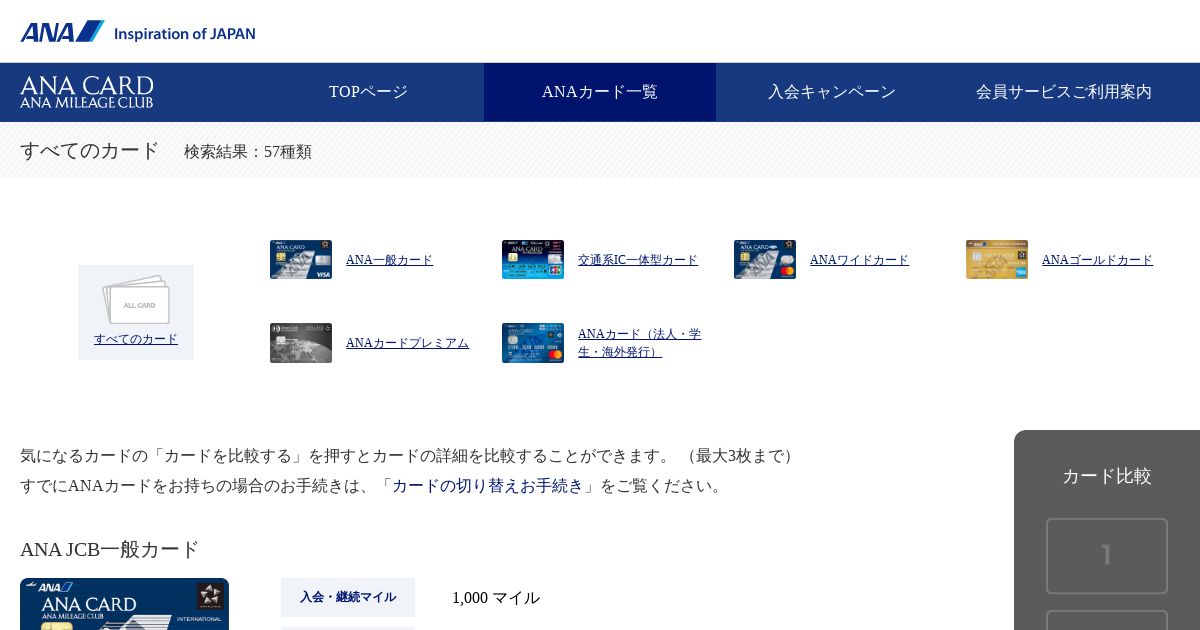
Task: Click the ANAカードプレミアム card image
Action: [x=301, y=343]
